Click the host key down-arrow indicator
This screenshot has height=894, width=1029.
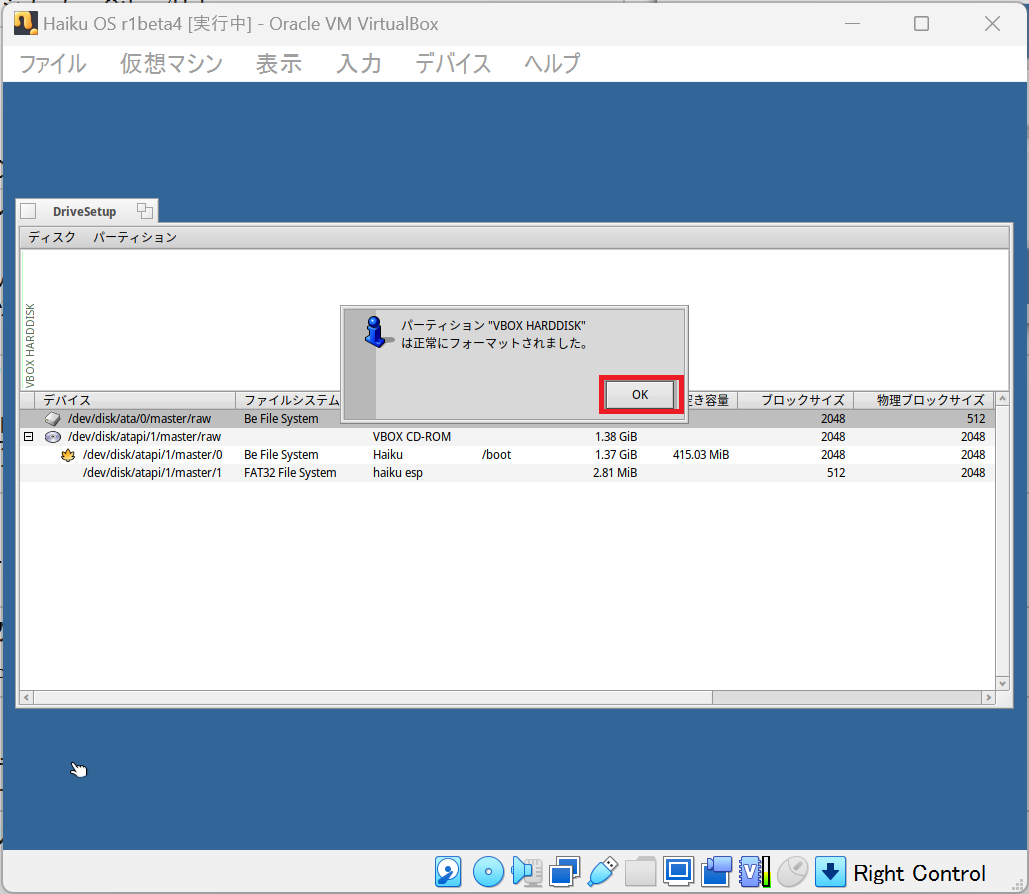click(x=830, y=872)
